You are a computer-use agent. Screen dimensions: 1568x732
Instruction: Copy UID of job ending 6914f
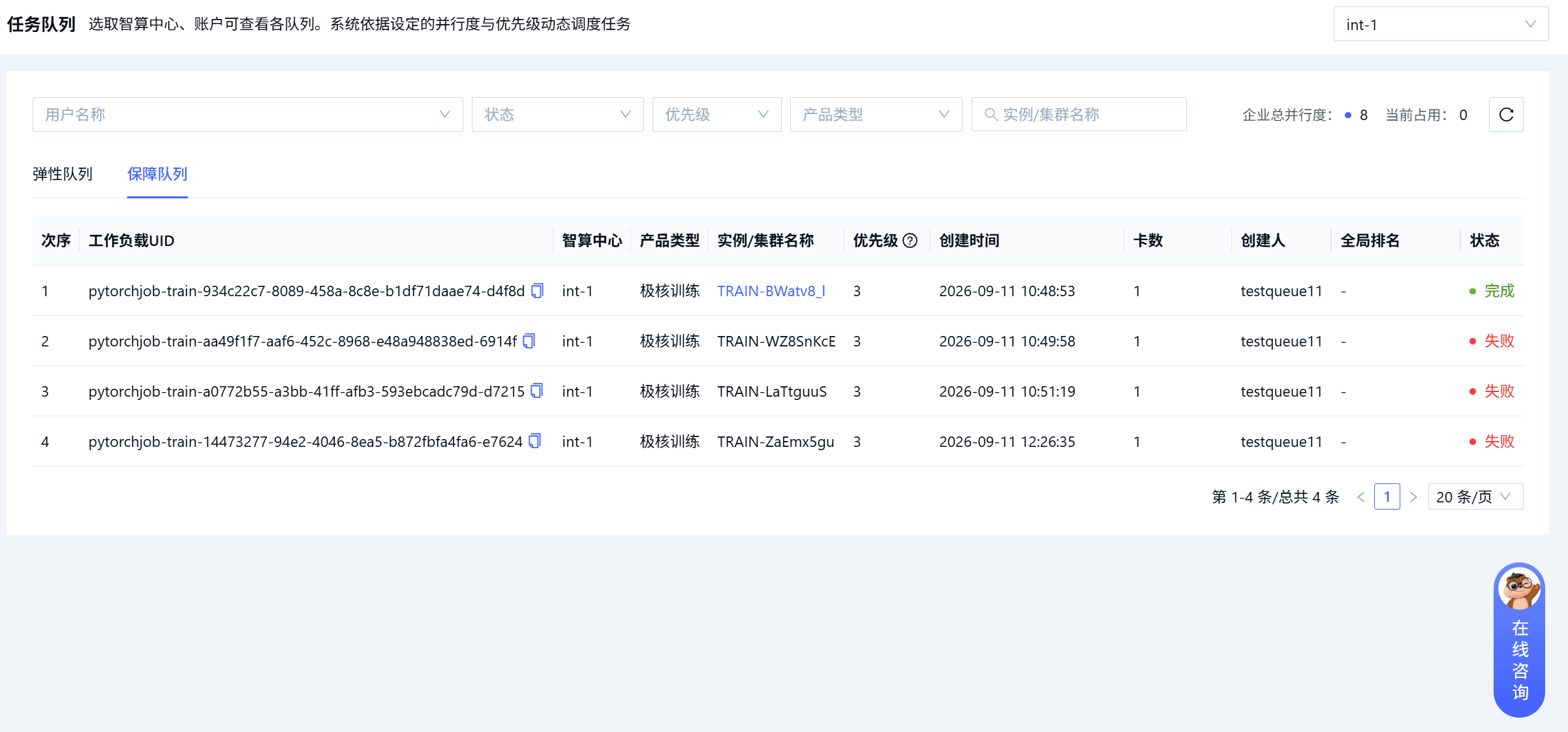pos(529,341)
